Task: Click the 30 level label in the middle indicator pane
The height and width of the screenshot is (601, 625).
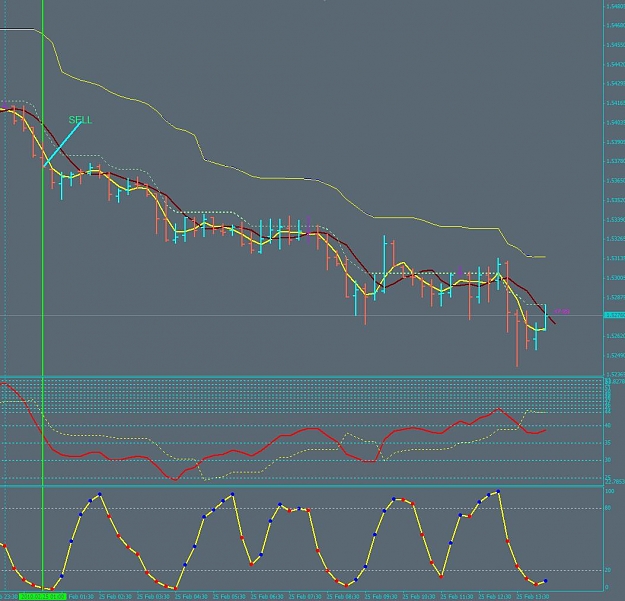Action: pyautogui.click(x=608, y=460)
